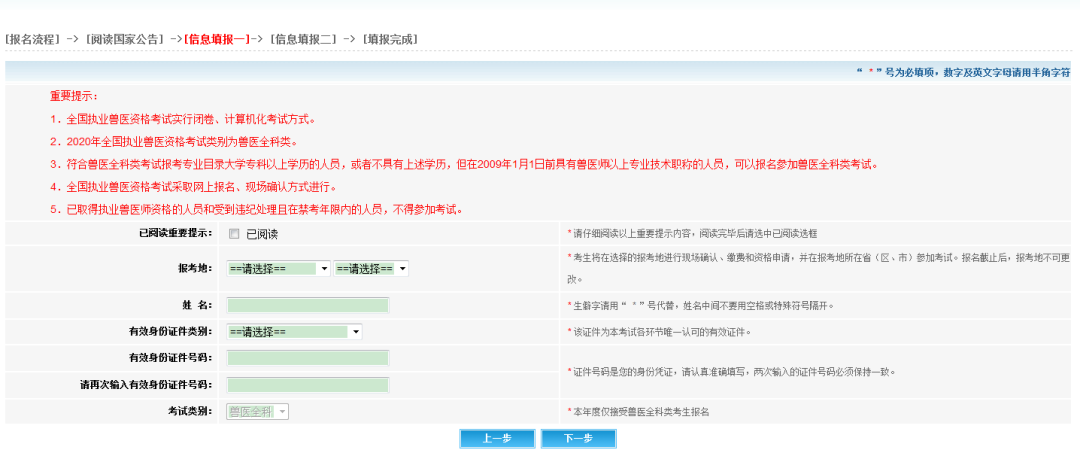Click tip line 5 about 禁考年限

pos(256,209)
